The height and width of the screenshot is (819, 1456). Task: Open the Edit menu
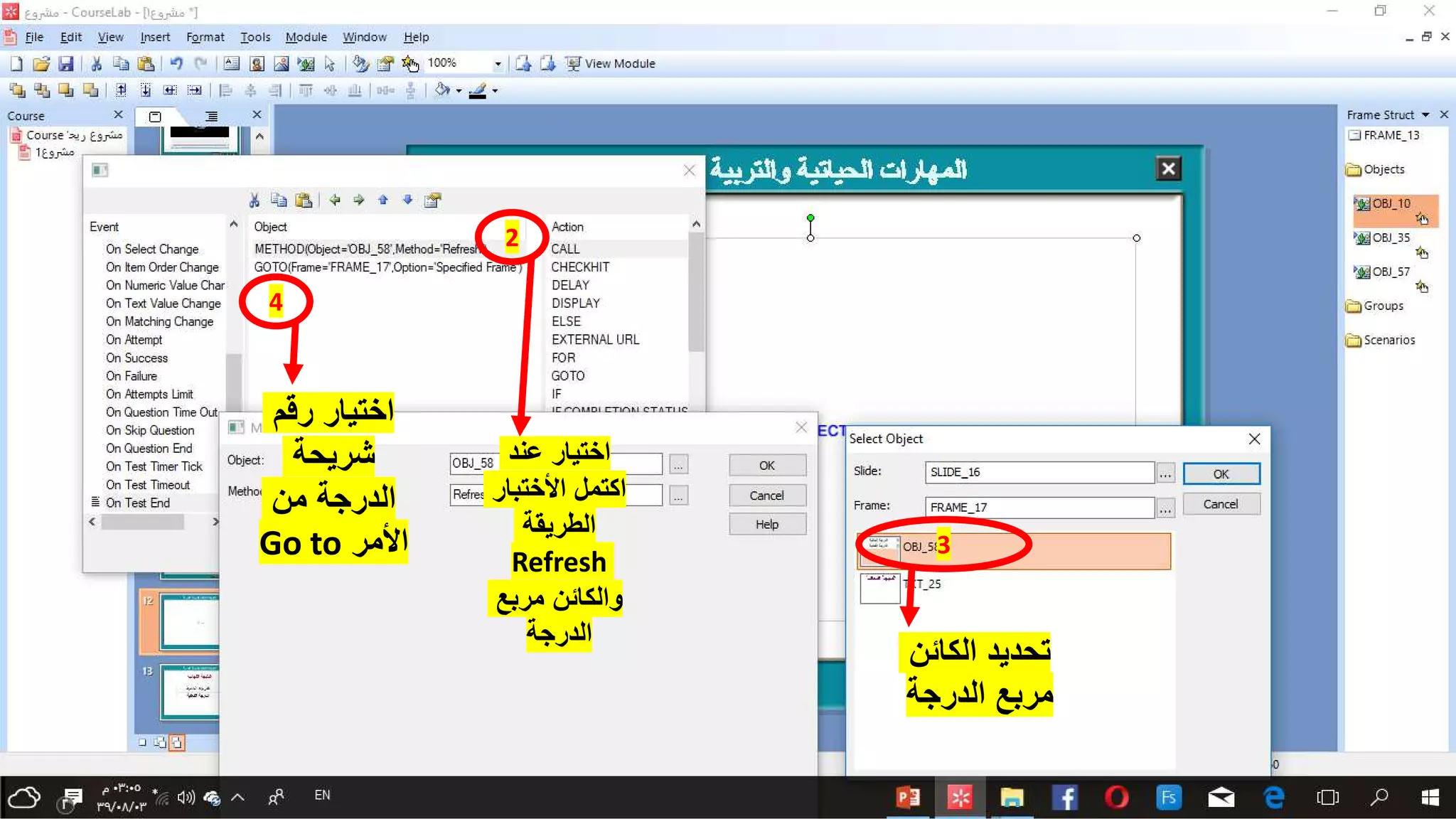point(70,37)
